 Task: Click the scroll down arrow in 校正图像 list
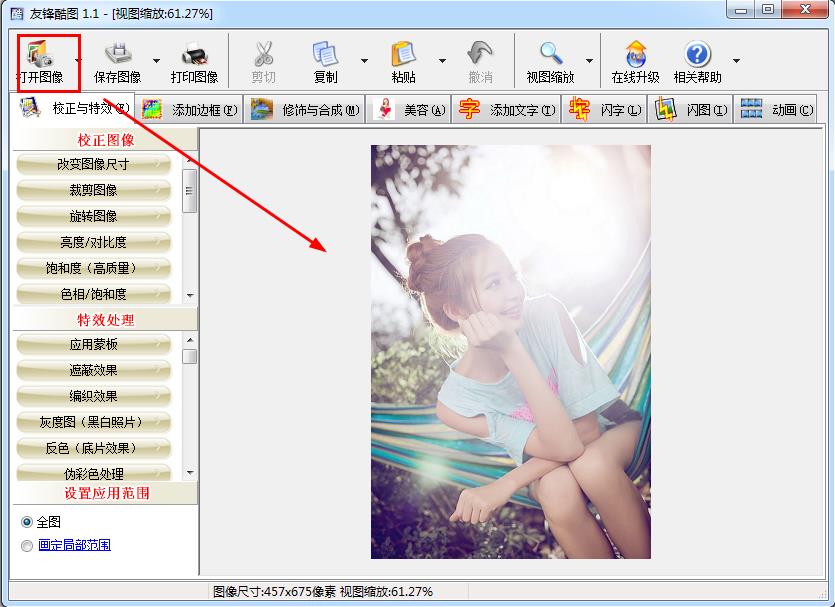tap(190, 295)
